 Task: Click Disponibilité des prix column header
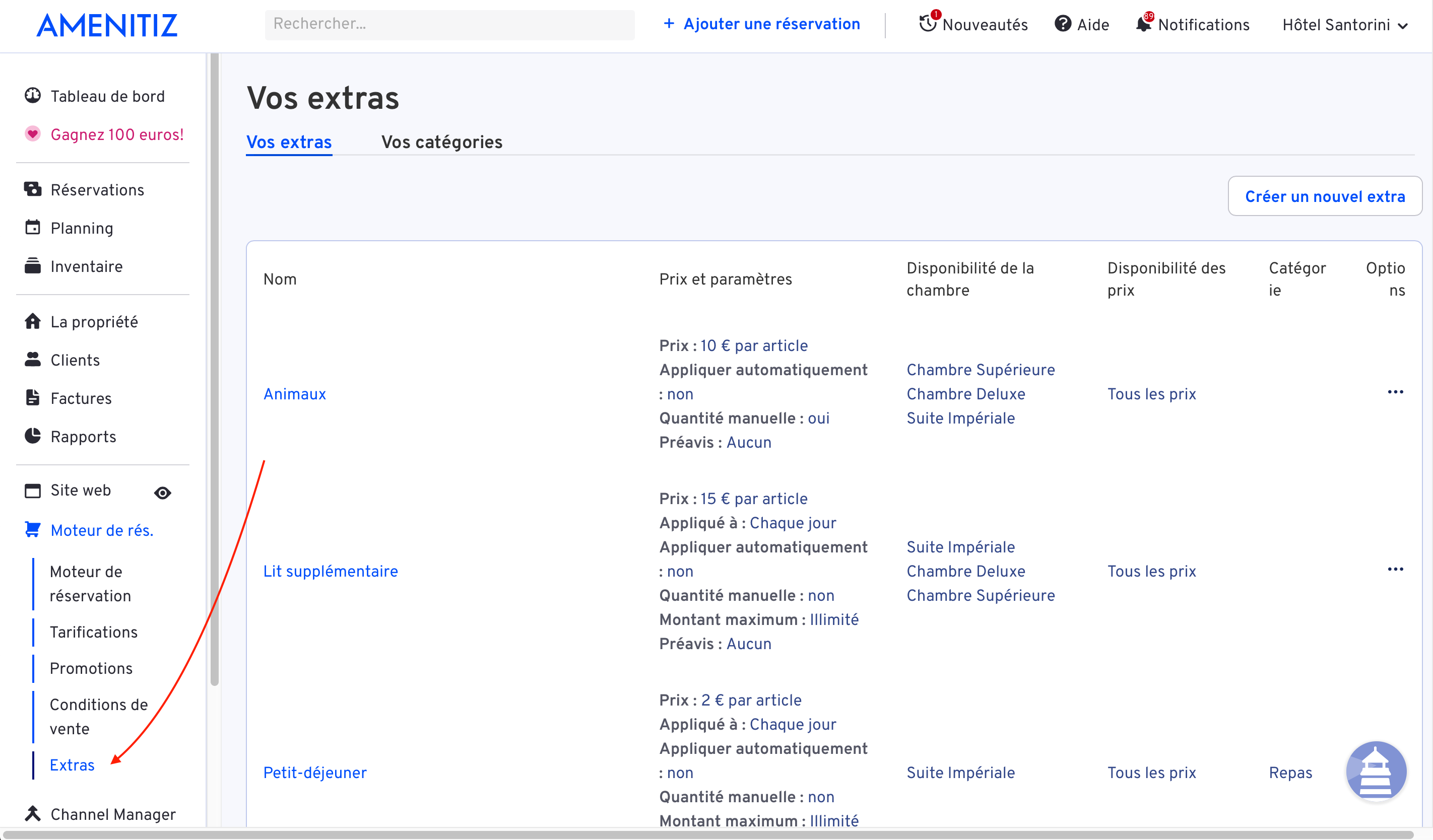(1166, 279)
